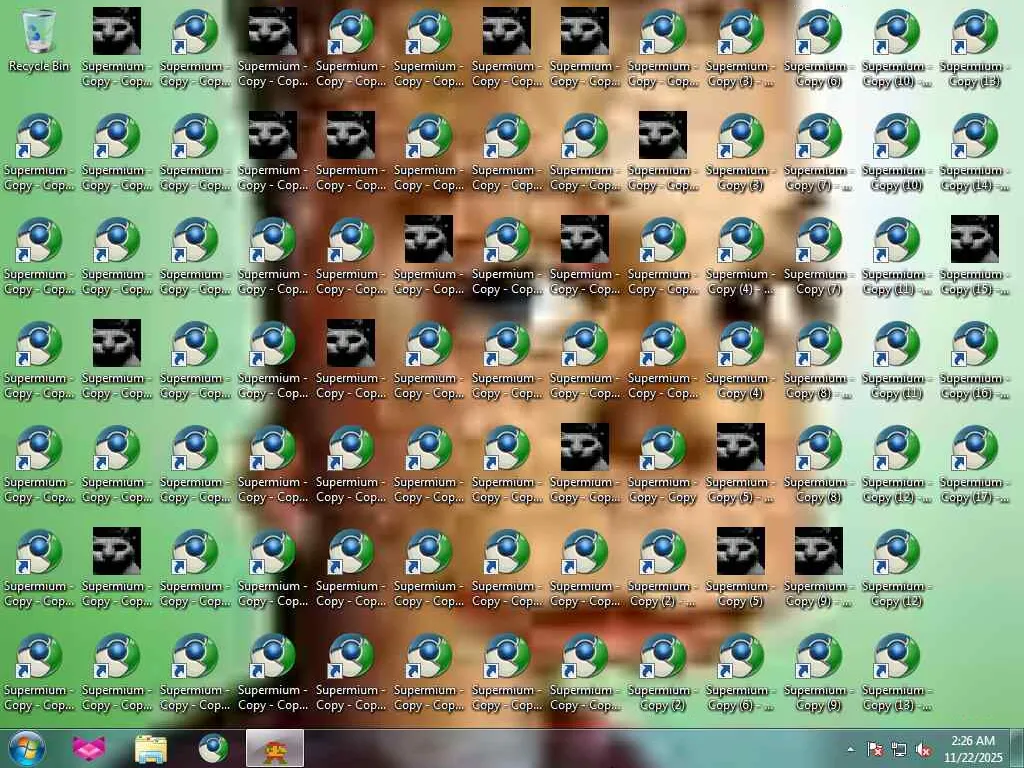The width and height of the screenshot is (1024, 768).
Task: Open the Recycle Bin desktop icon
Action: (39, 40)
